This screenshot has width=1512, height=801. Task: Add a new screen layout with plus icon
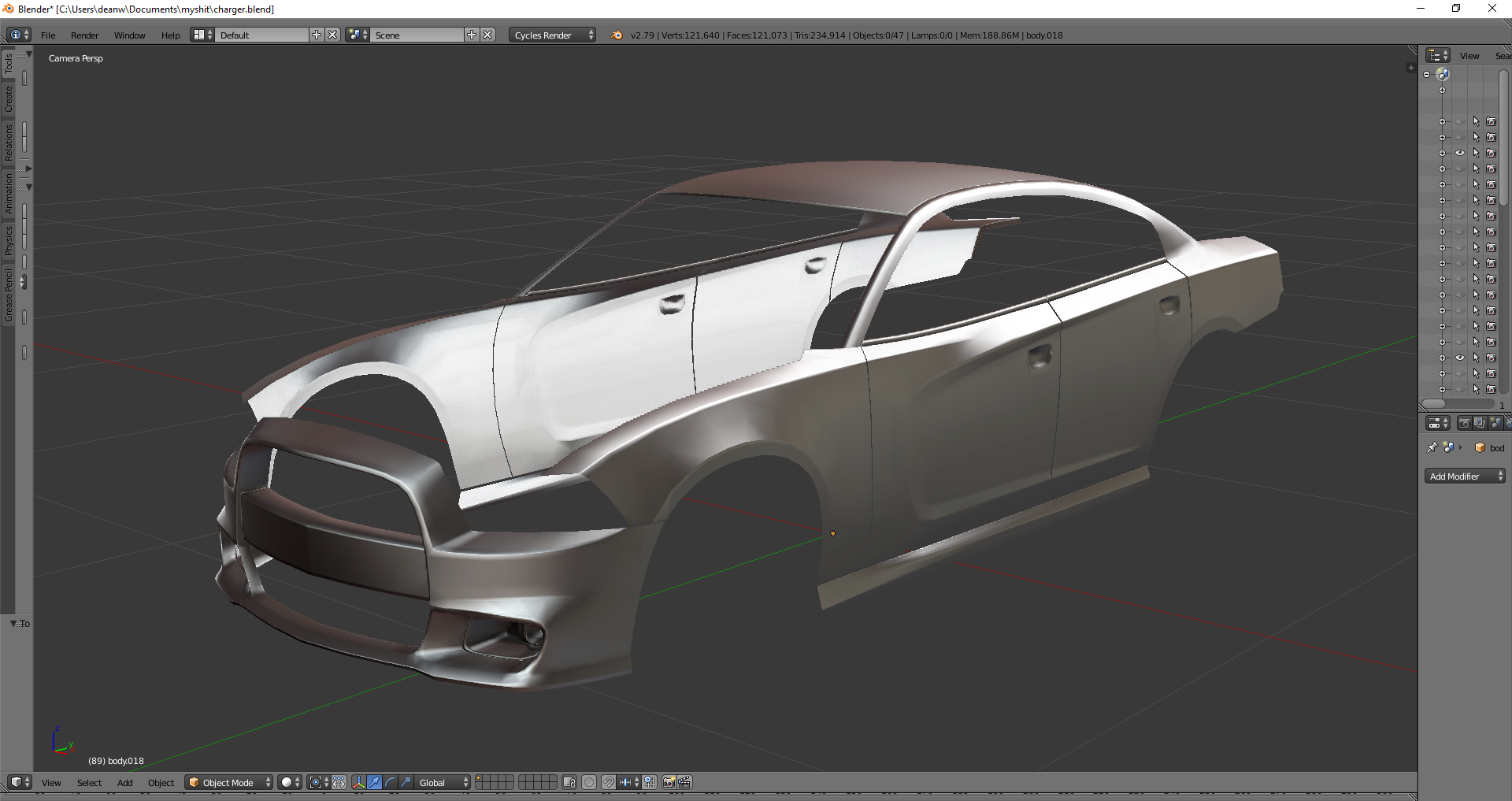[317, 35]
